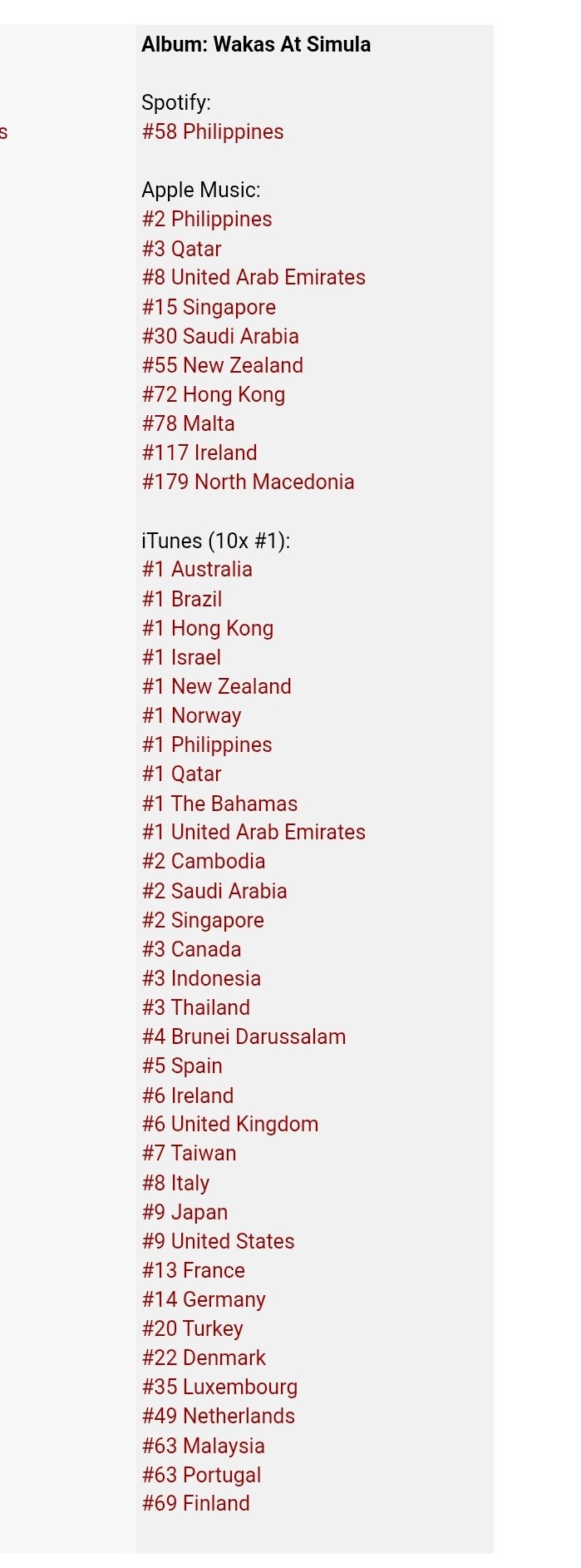The width and height of the screenshot is (581, 1568).
Task: Select the "#3 Qatar" link
Action: 181,249
